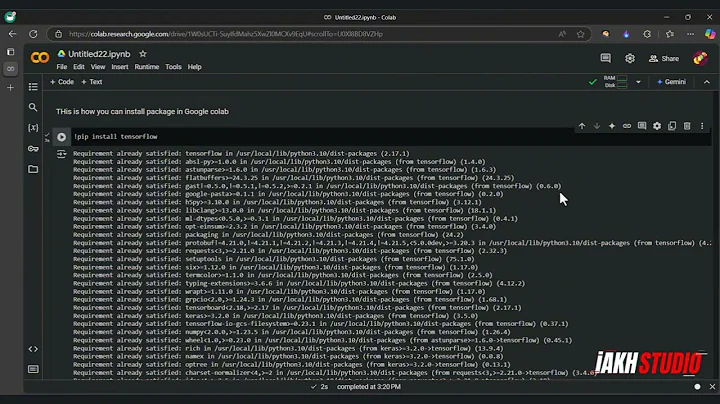Collapse the header with chevron
Image resolution: width=720 pixels, height=404 pixels.
(707, 82)
